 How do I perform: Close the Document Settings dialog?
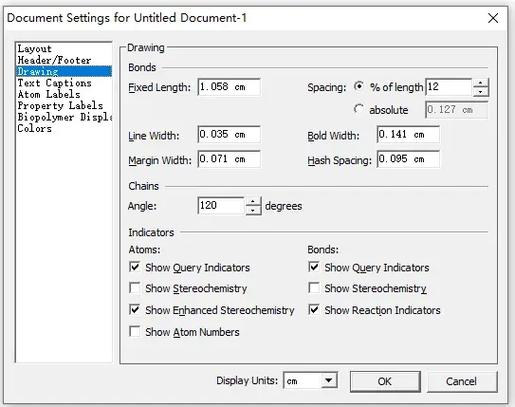pos(493,18)
